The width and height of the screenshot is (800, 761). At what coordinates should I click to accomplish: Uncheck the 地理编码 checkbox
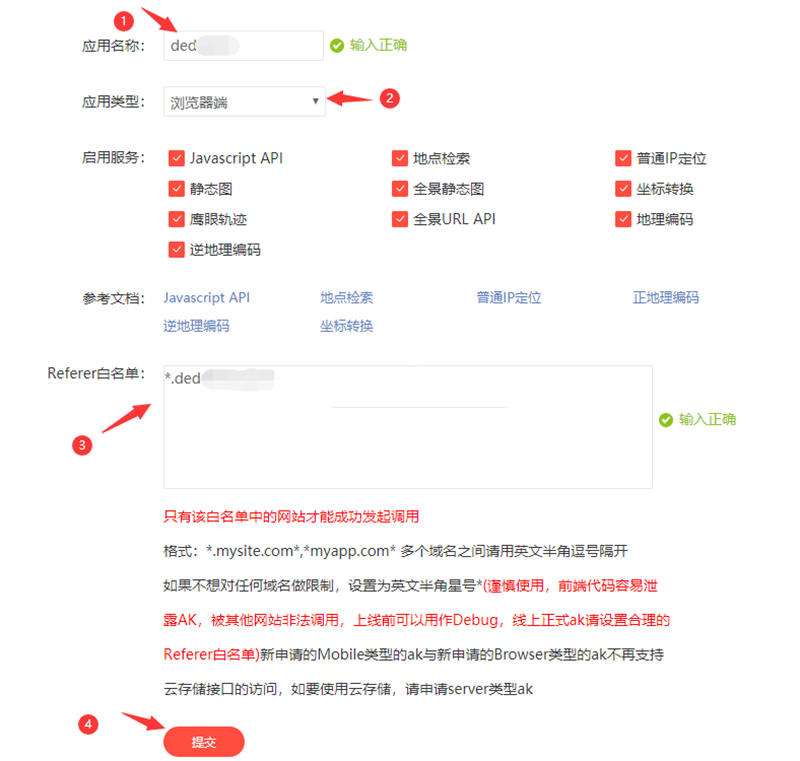623,219
